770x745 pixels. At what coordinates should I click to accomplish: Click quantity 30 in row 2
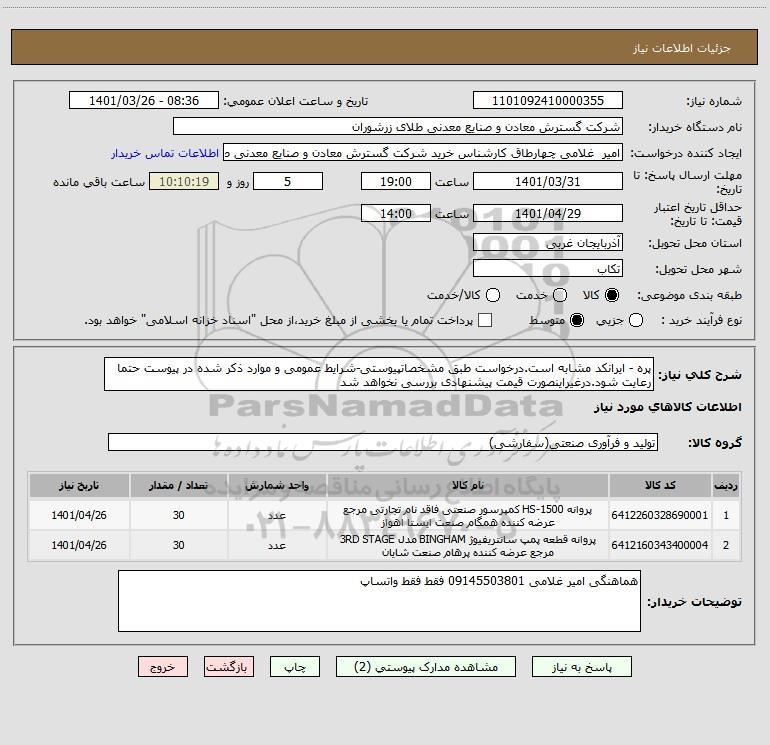click(x=179, y=545)
